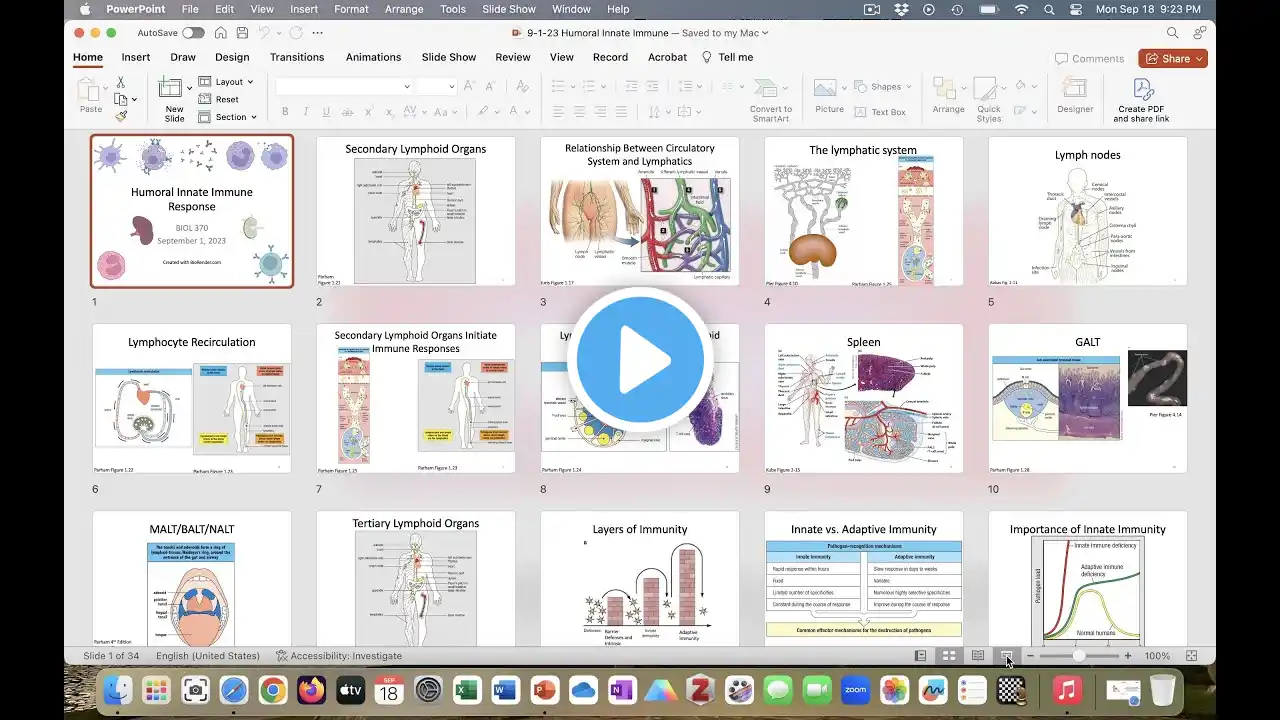This screenshot has width=1280, height=720.
Task: Open Quick Styles gallery
Action: [989, 99]
